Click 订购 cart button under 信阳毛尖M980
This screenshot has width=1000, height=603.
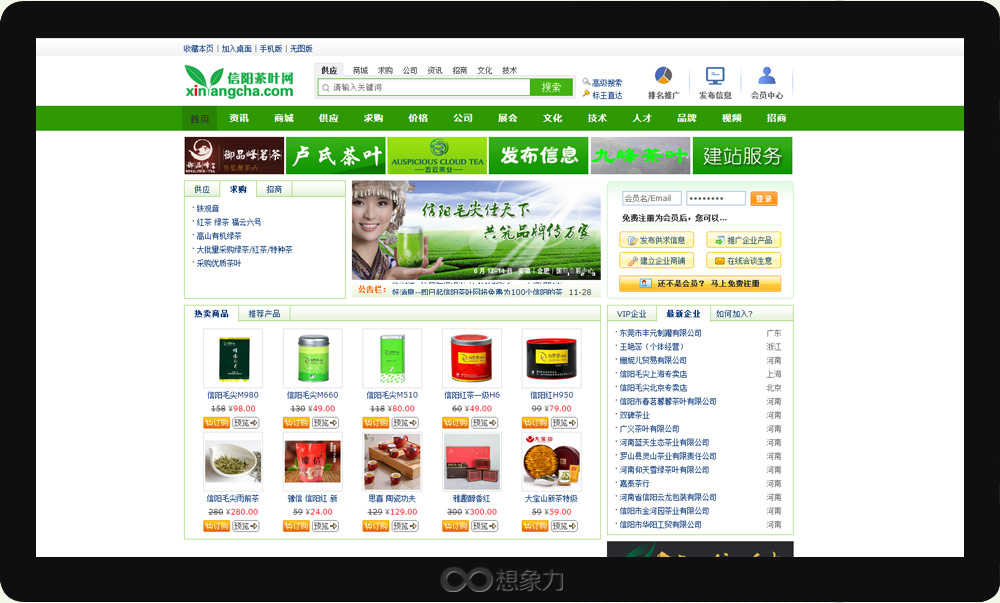(x=216, y=423)
